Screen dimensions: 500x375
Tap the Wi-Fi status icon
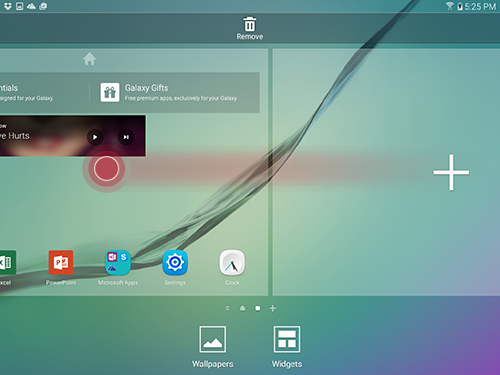pyautogui.click(x=450, y=6)
